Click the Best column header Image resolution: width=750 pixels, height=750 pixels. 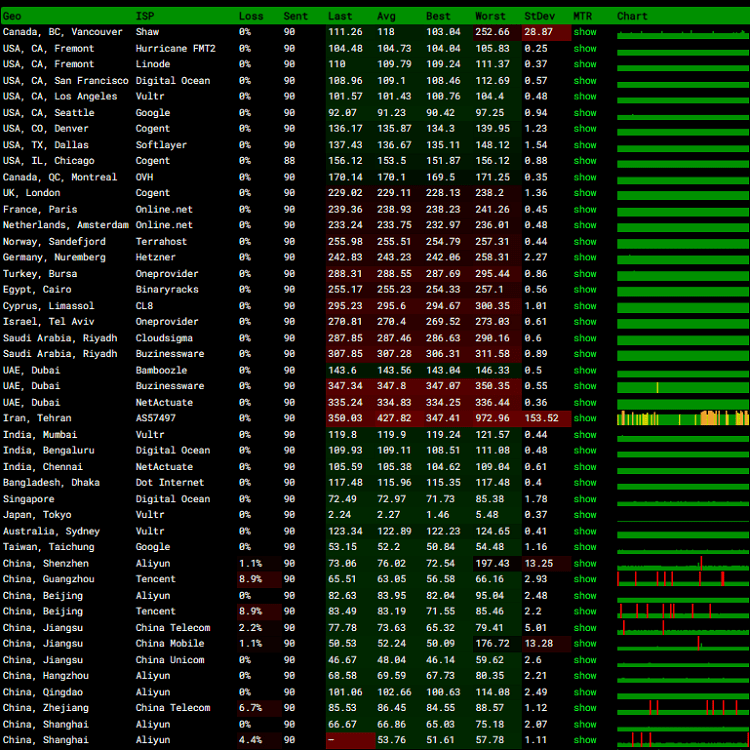[x=438, y=16]
